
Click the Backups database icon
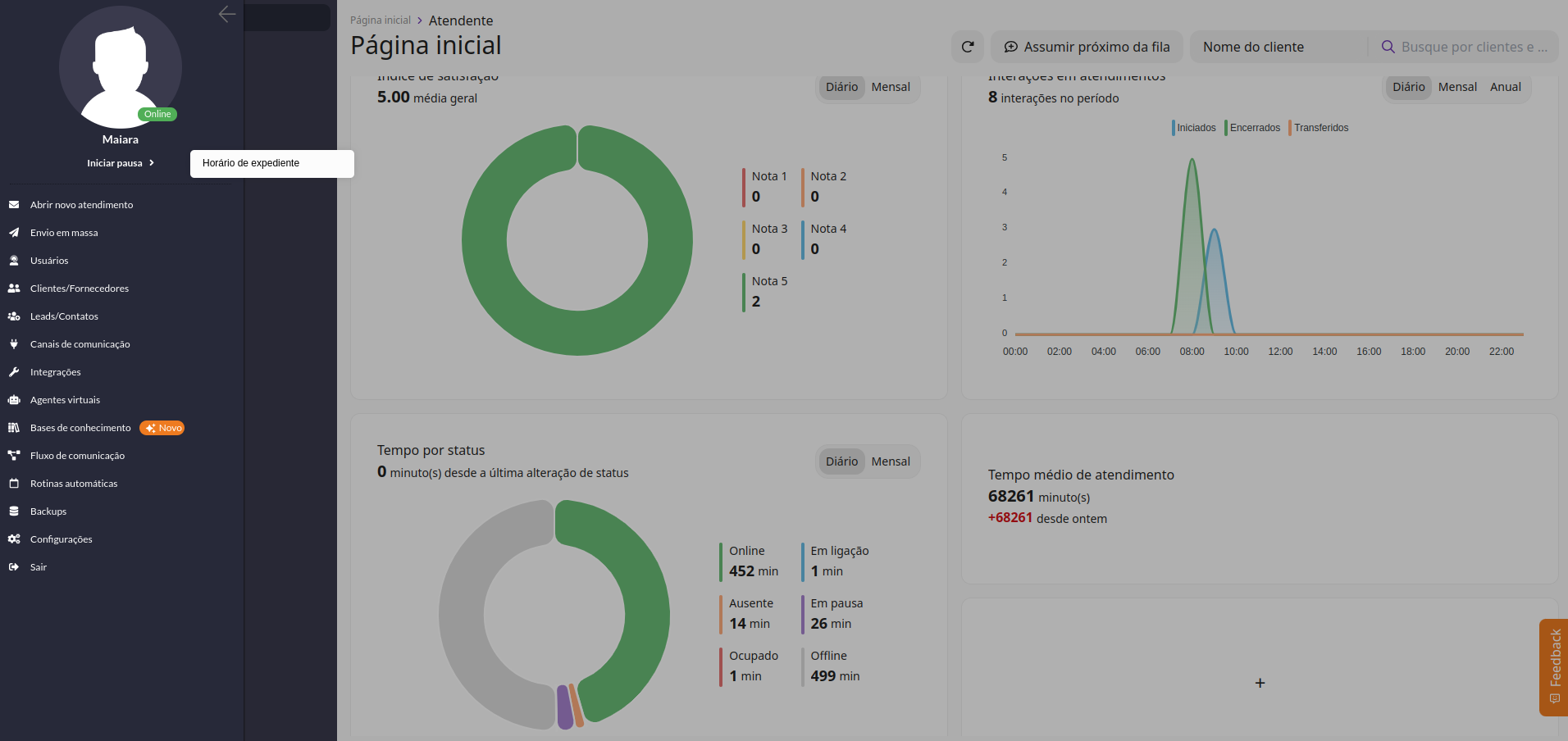tap(14, 511)
